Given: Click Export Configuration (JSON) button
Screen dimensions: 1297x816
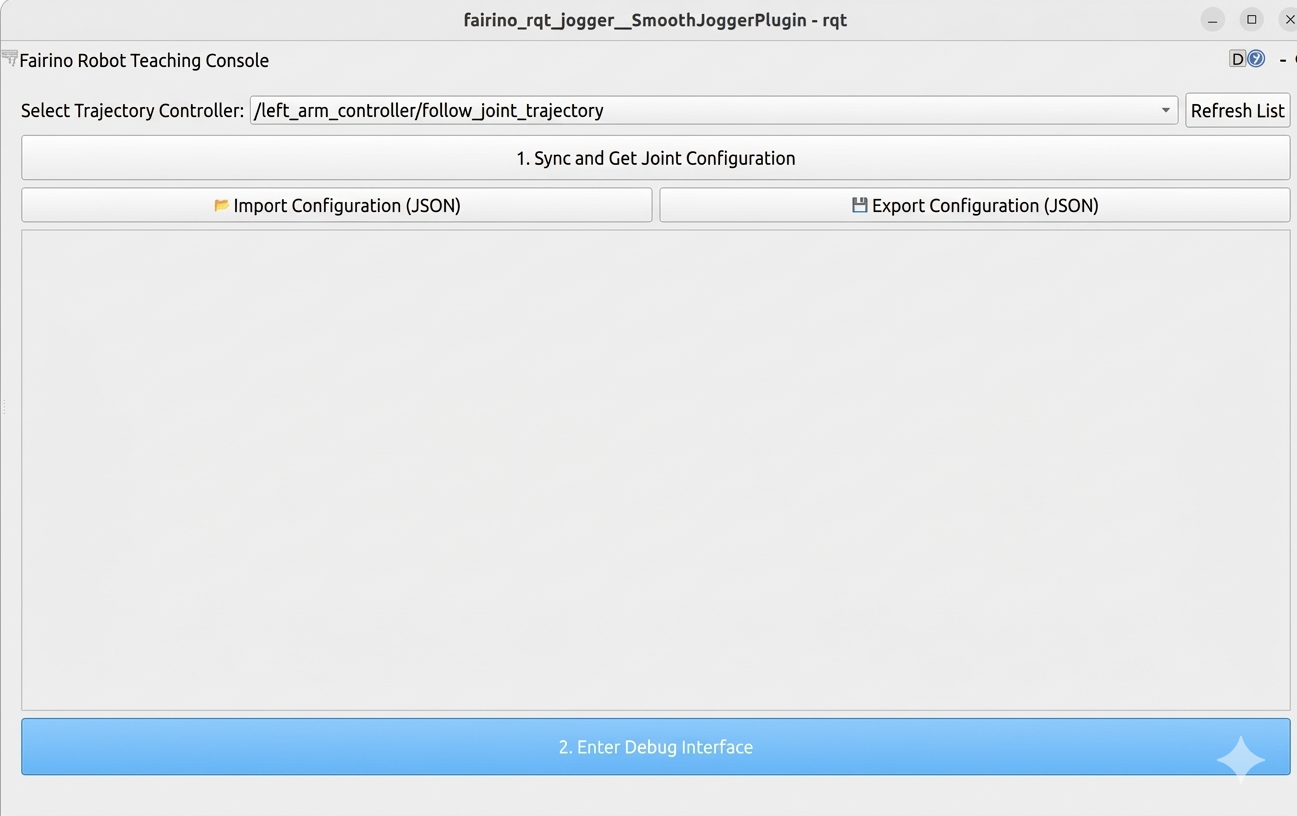Looking at the screenshot, I should [x=975, y=205].
